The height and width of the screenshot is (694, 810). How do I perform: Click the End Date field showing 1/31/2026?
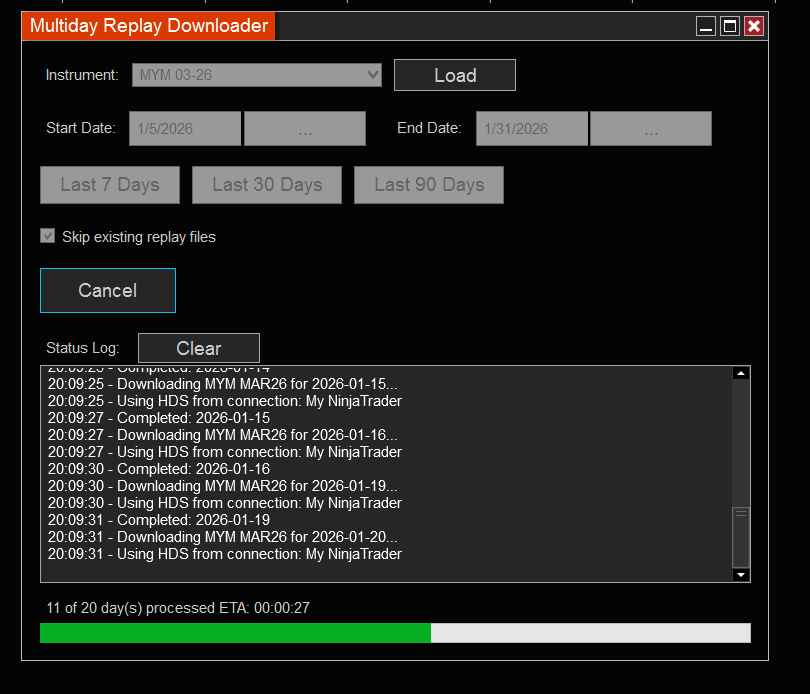pos(532,129)
